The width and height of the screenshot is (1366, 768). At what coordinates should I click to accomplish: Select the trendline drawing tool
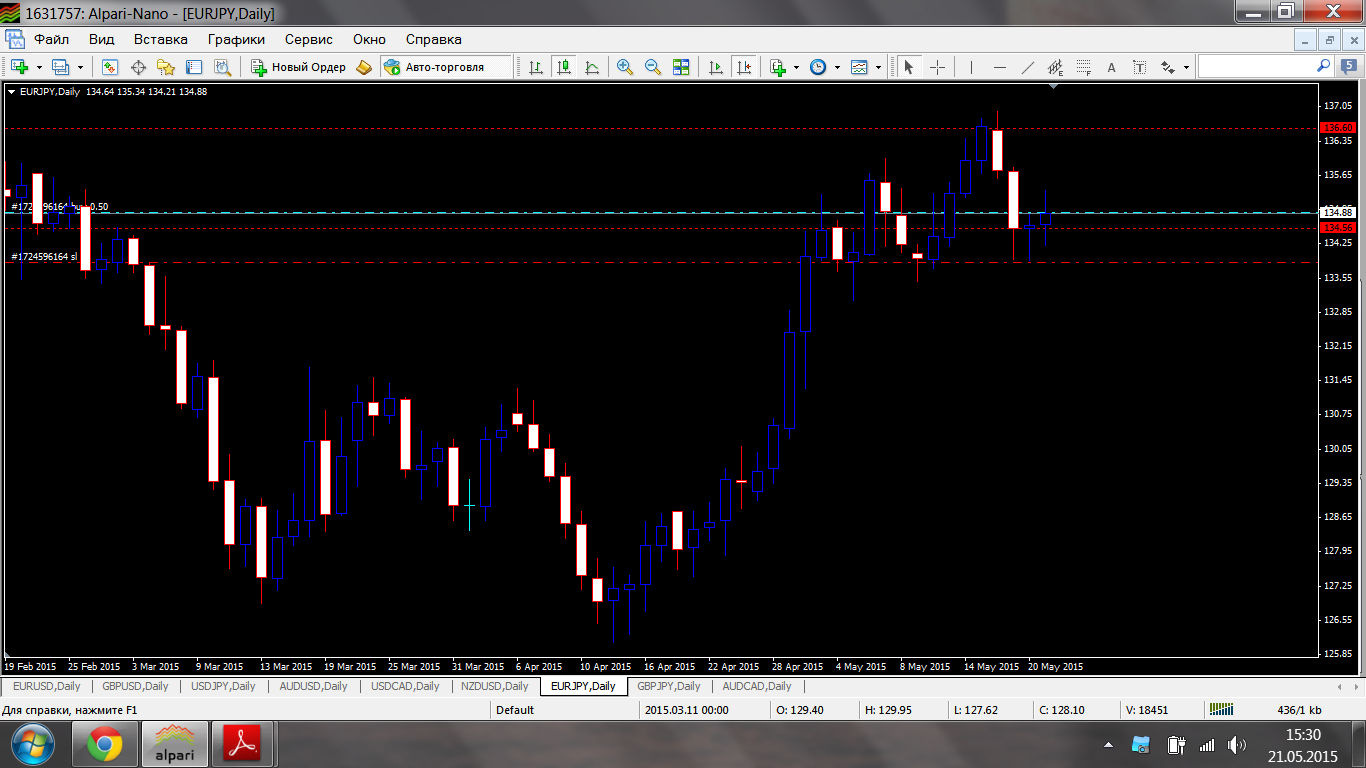click(1027, 67)
